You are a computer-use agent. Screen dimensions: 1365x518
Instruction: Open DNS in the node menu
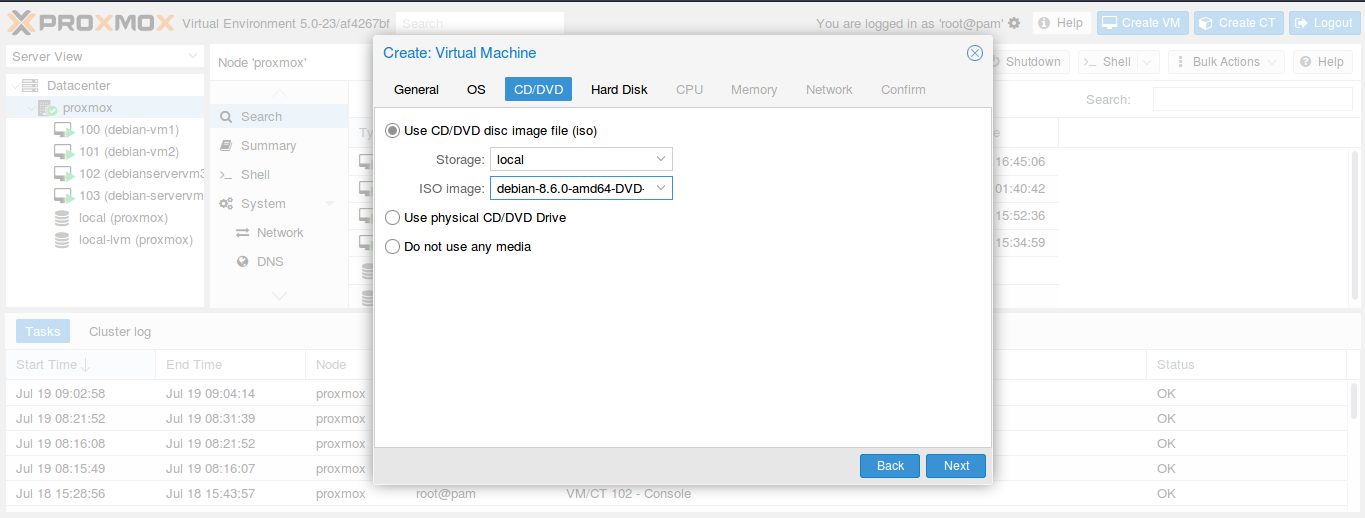point(279,262)
